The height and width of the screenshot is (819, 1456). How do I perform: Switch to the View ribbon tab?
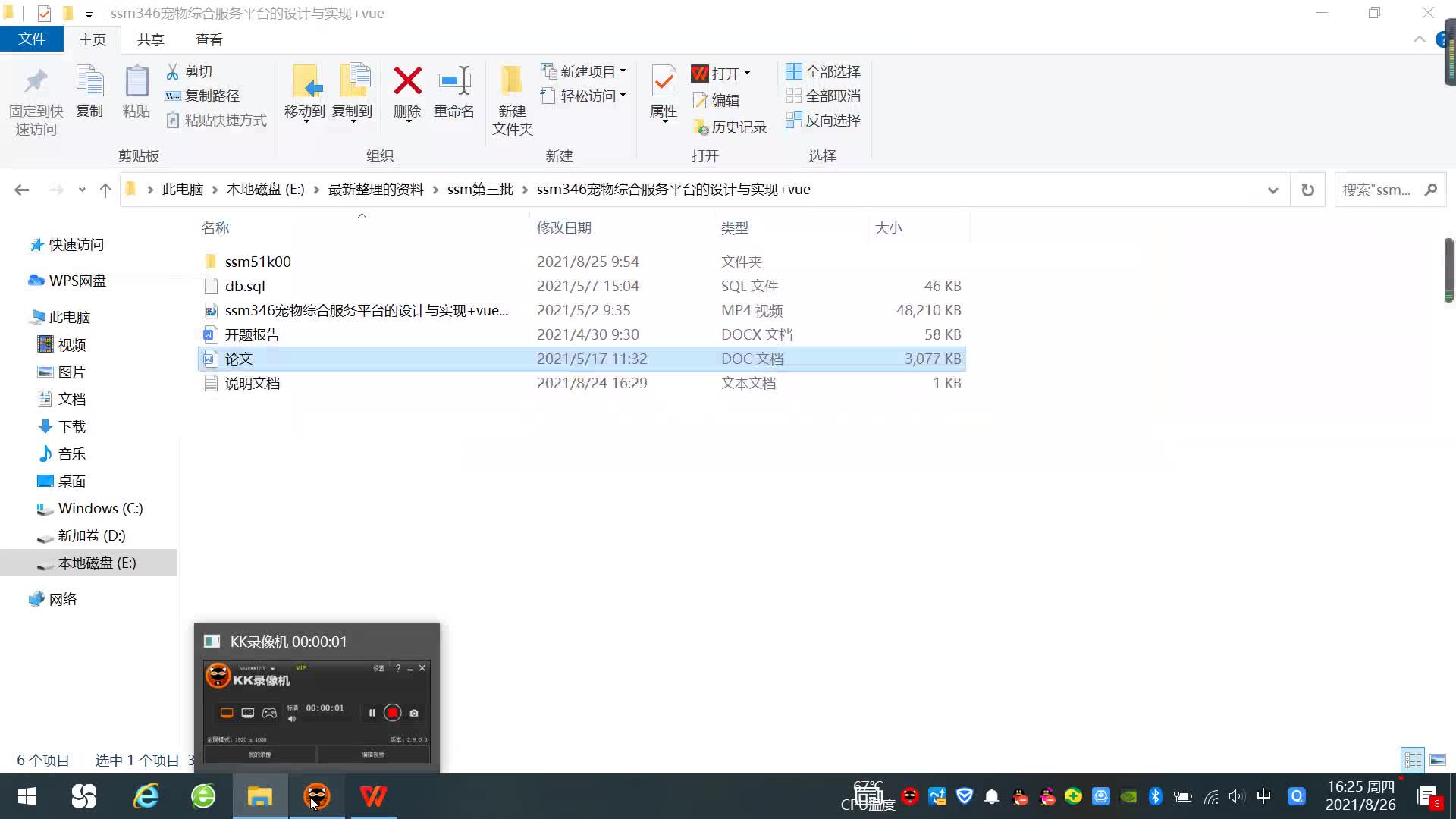209,39
